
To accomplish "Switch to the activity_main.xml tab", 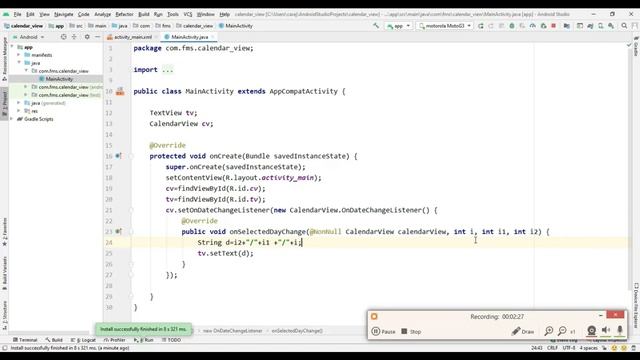I will pyautogui.click(x=132, y=37).
